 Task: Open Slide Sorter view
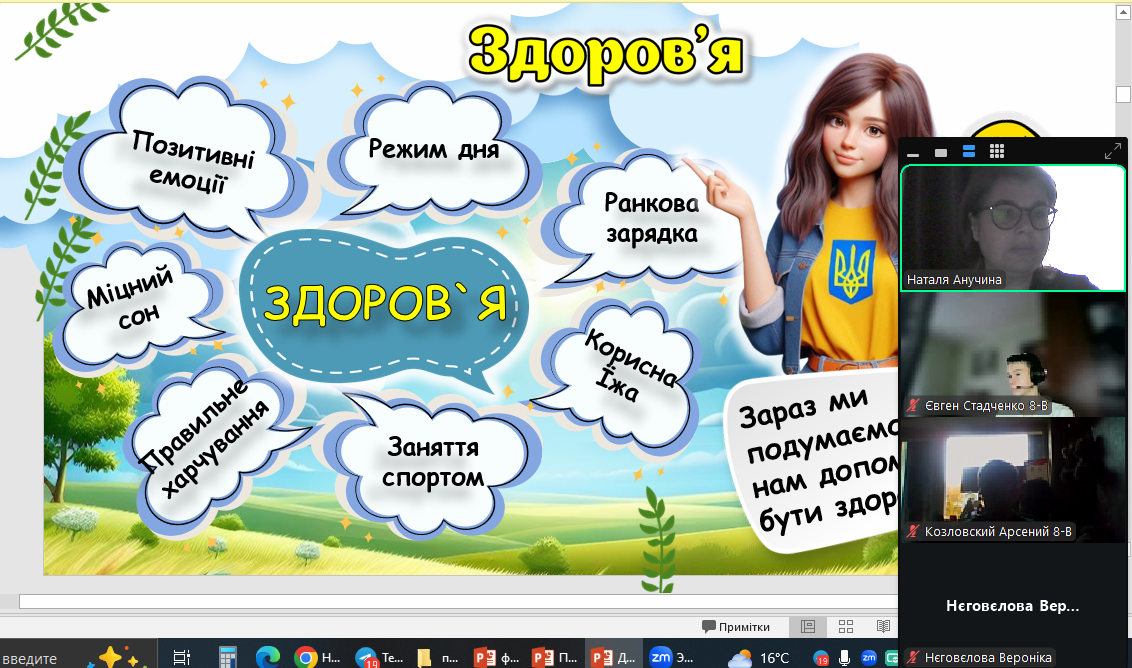tap(846, 627)
